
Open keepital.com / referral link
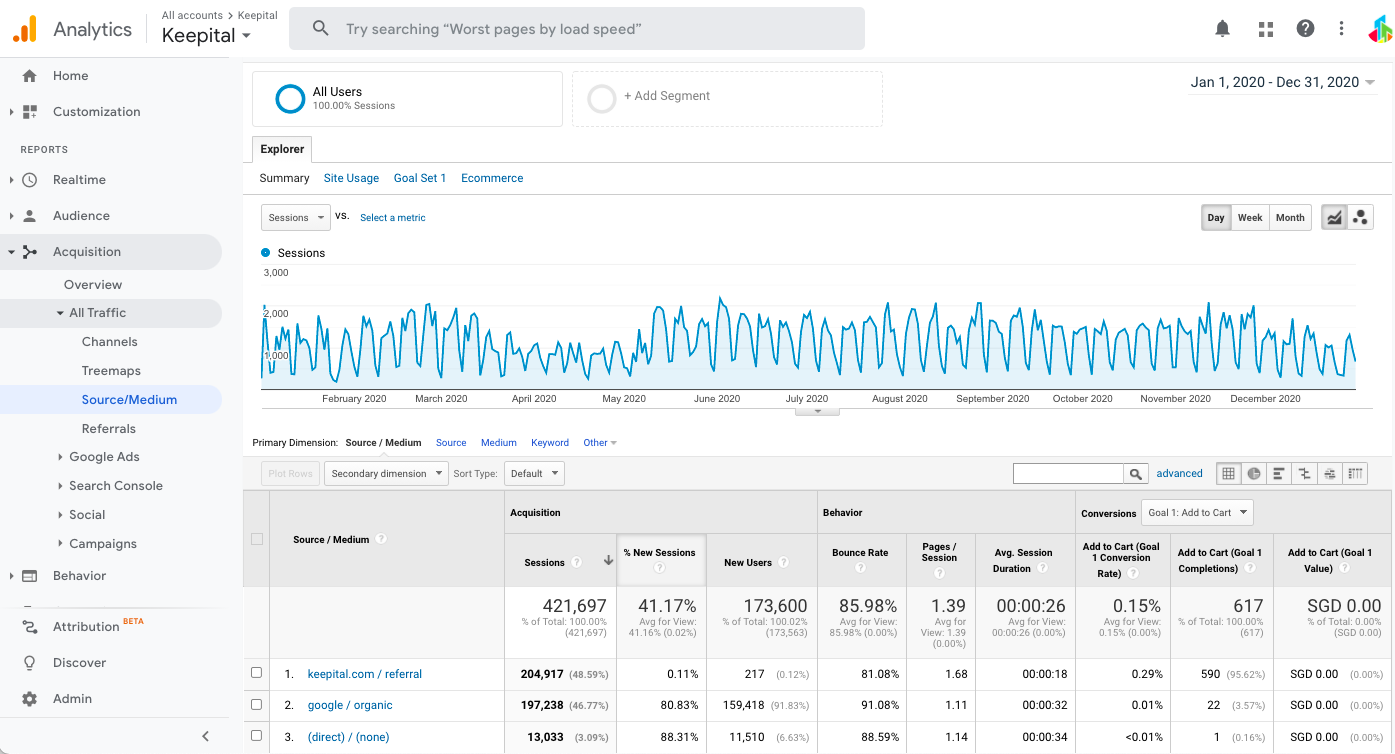point(365,674)
